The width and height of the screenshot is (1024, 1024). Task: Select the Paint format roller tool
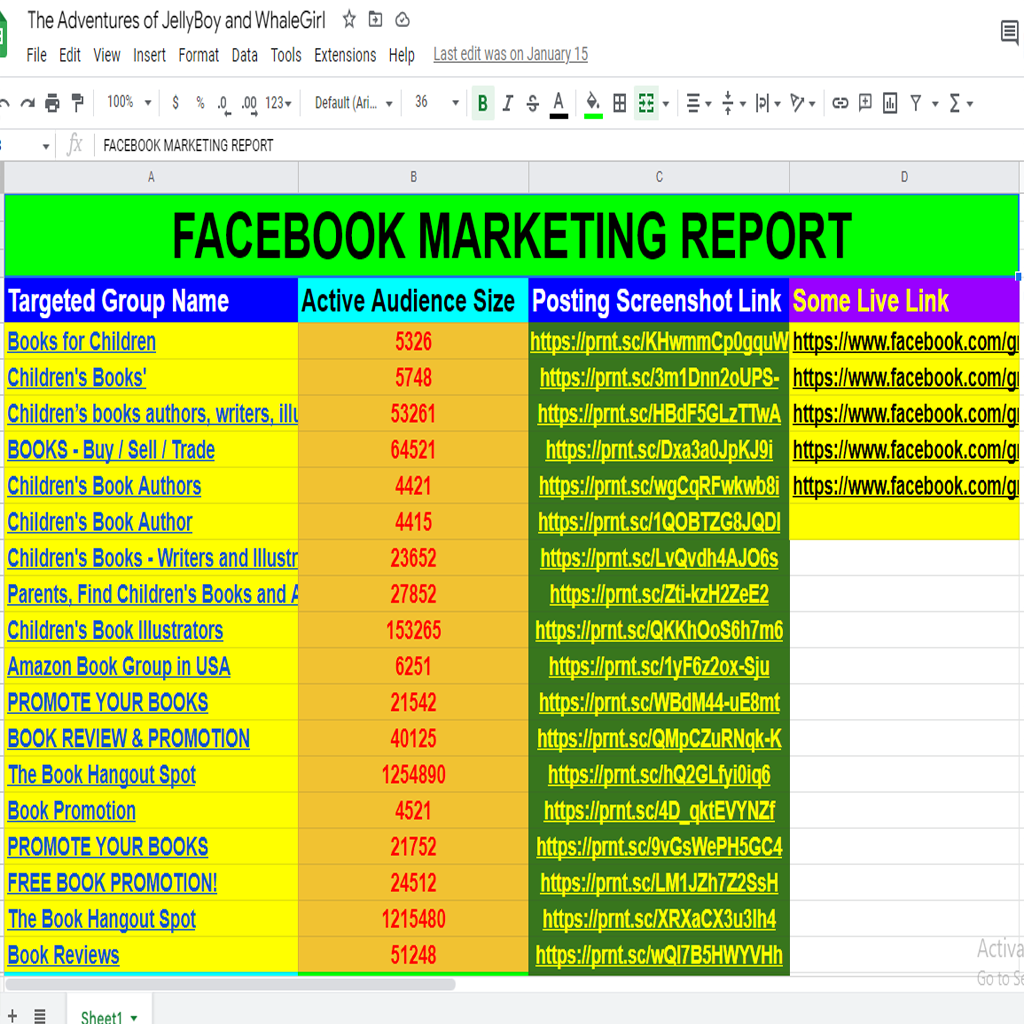coord(78,103)
